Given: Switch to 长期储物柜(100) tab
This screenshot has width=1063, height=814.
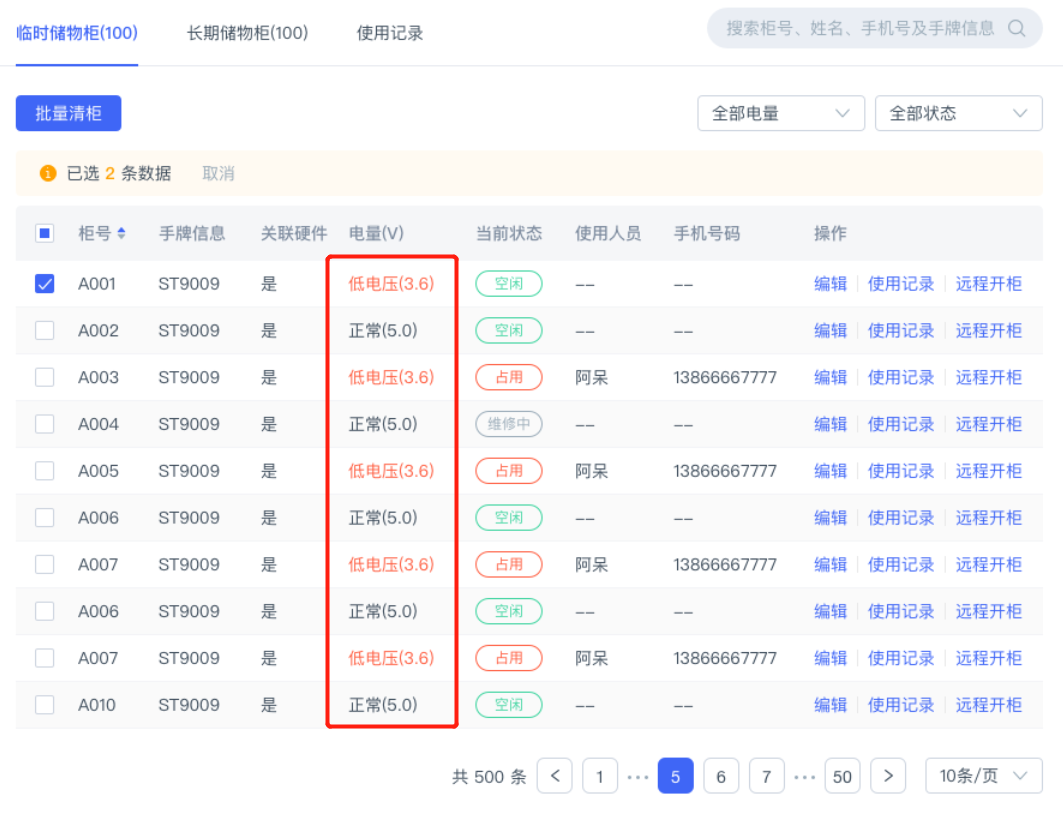Looking at the screenshot, I should pyautogui.click(x=247, y=33).
